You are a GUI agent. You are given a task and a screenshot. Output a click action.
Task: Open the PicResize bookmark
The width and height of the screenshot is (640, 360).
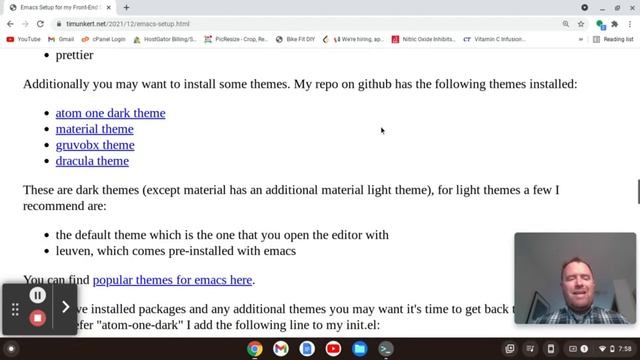(236, 39)
